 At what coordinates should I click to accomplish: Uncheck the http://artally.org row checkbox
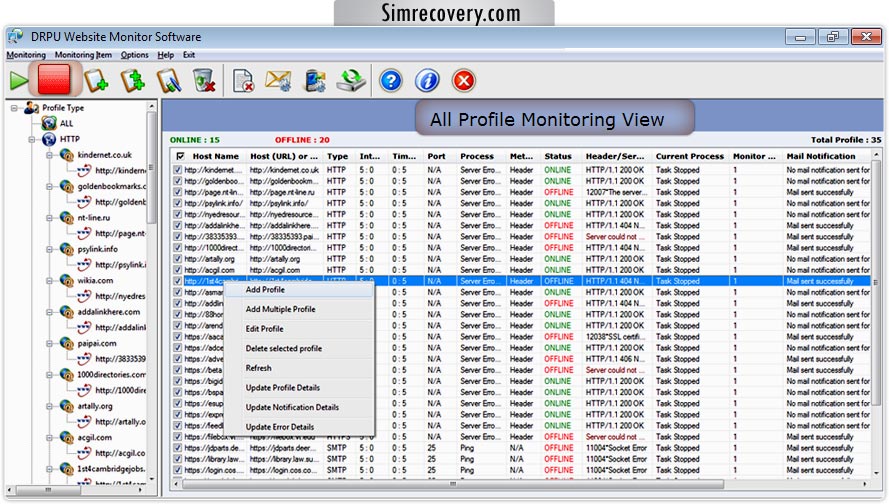[178, 259]
